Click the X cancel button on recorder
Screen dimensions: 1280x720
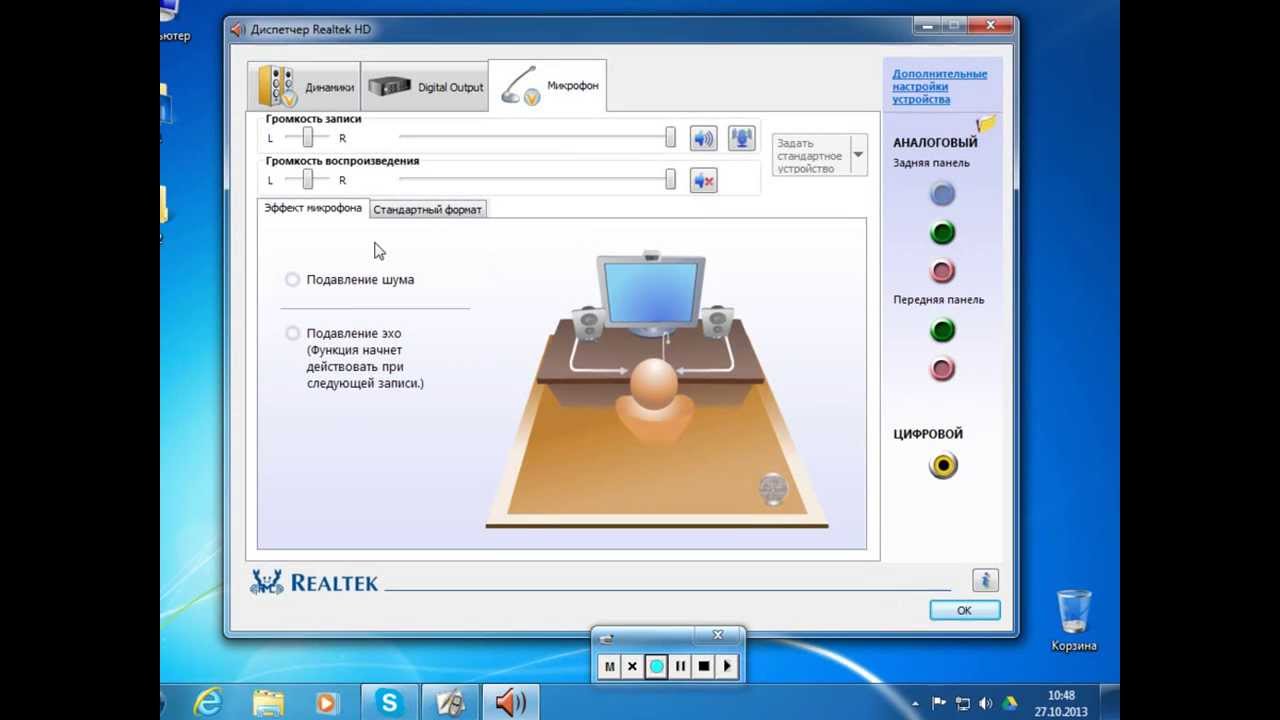[632, 666]
